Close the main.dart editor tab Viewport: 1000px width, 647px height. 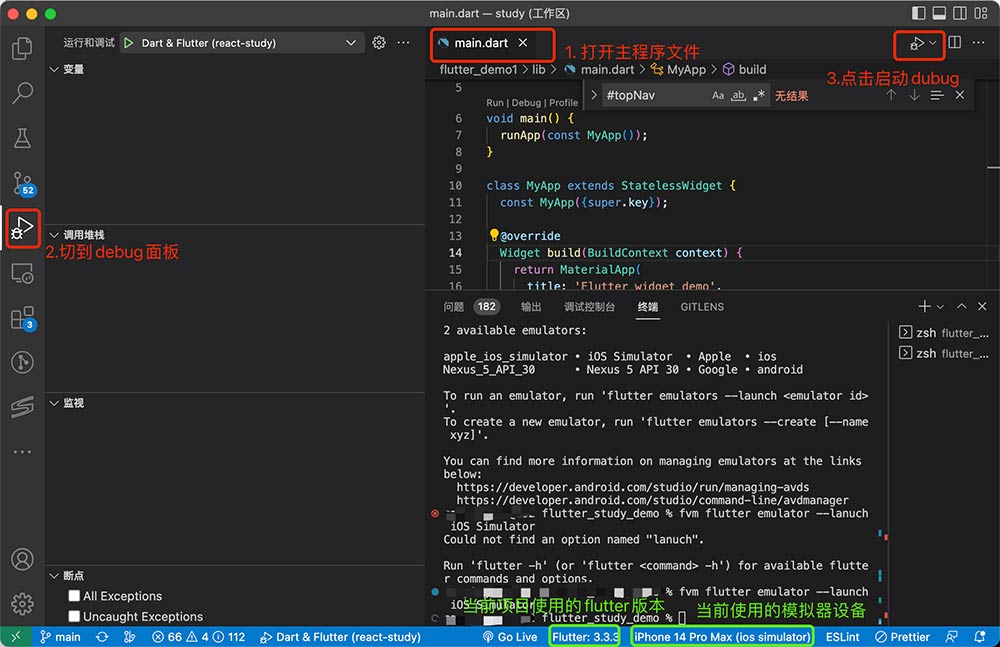pos(523,43)
